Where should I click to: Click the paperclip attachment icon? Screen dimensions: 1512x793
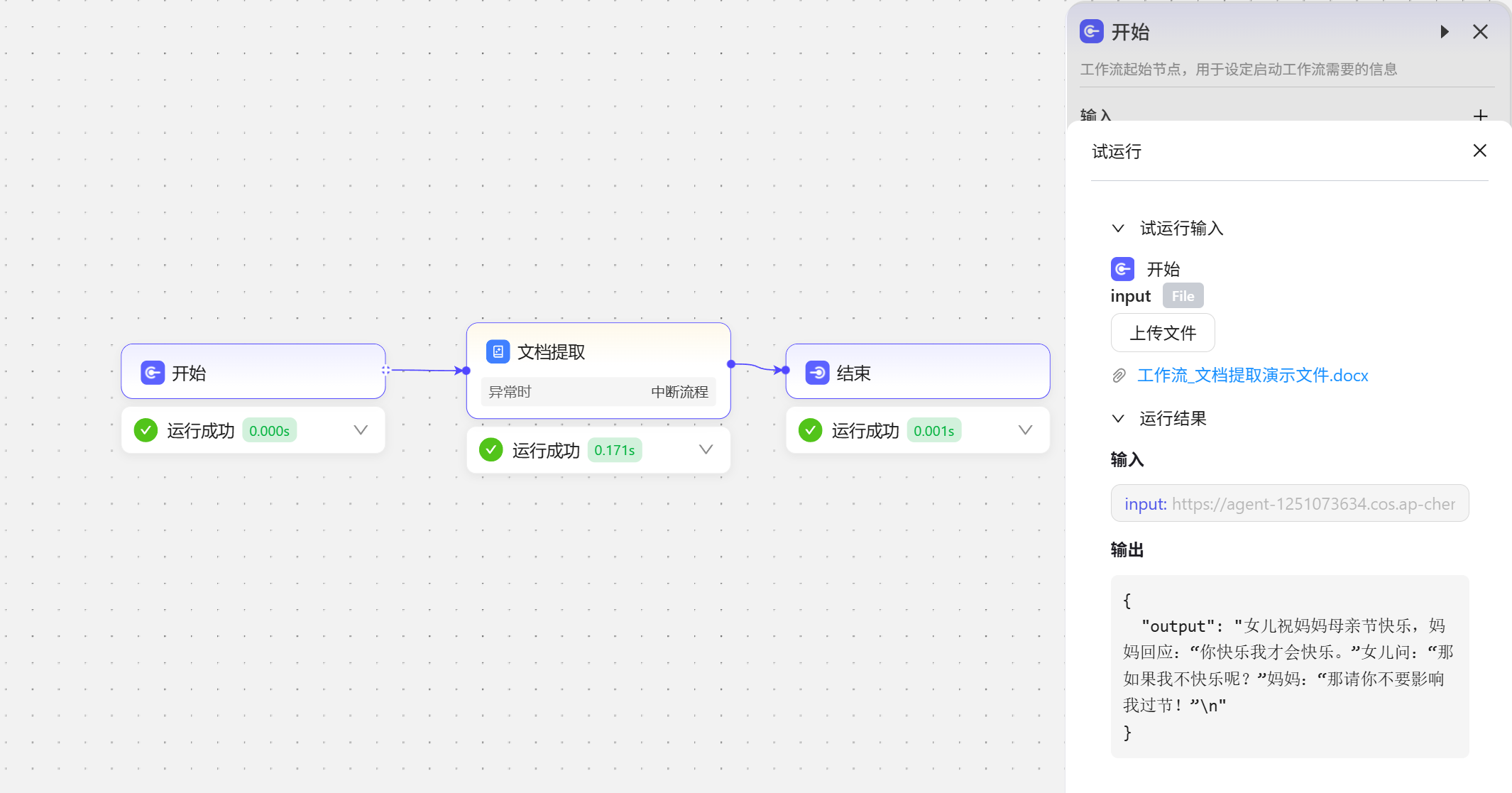(x=1119, y=376)
